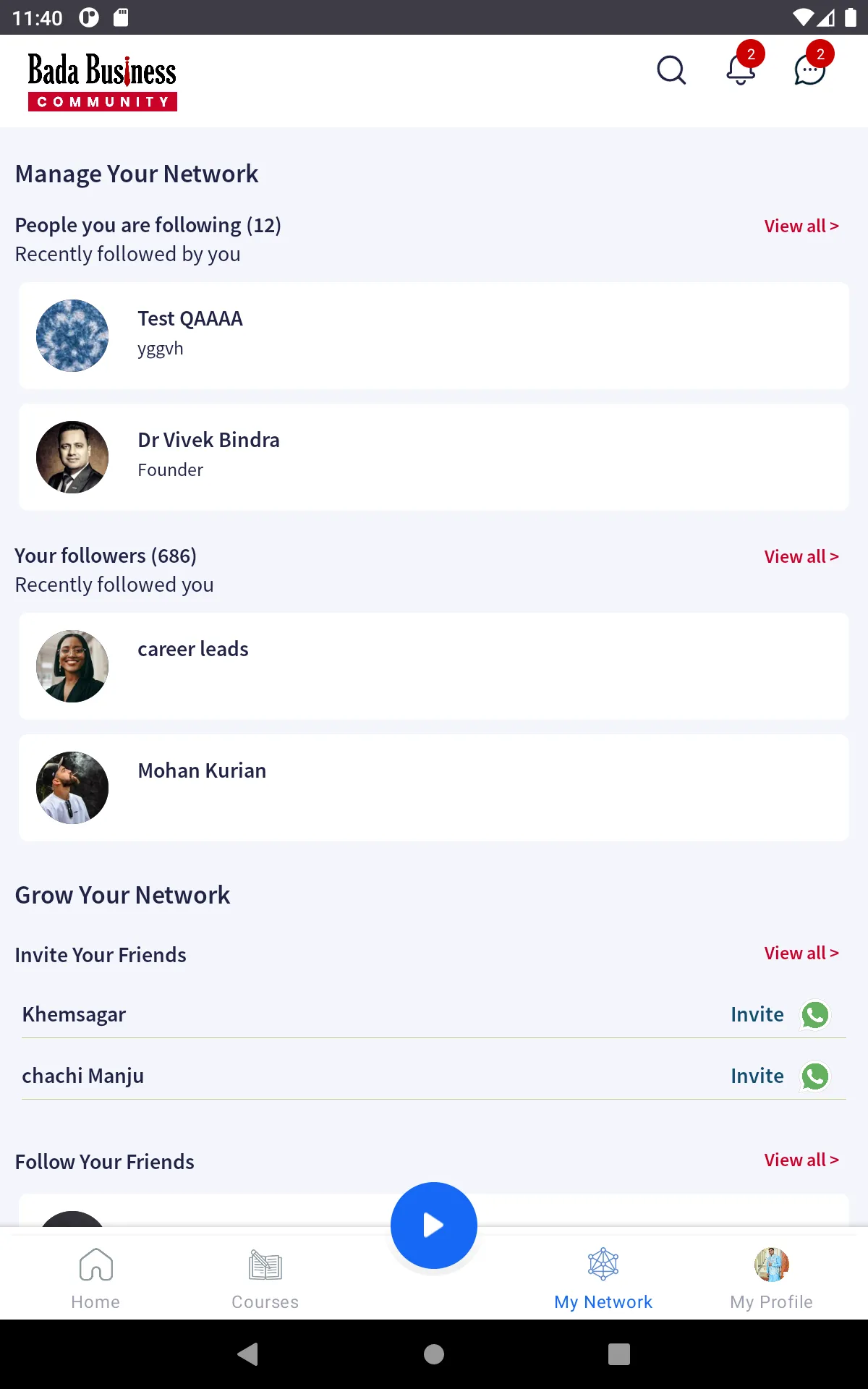
Task: Tap the Bada Business Community logo
Action: pyautogui.click(x=101, y=80)
